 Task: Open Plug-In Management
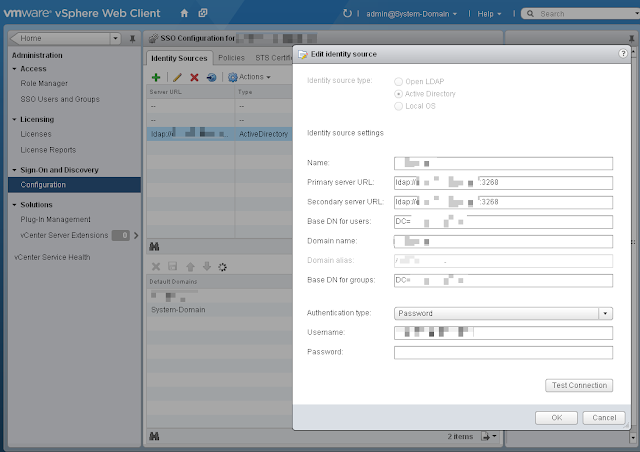tap(56, 219)
